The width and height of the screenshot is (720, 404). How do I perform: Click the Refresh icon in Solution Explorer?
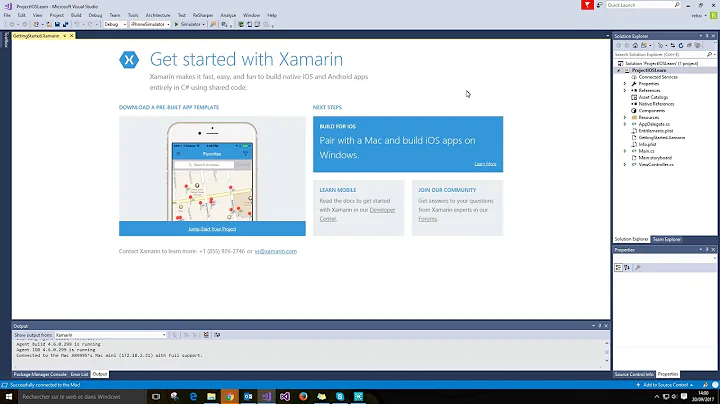click(681, 45)
